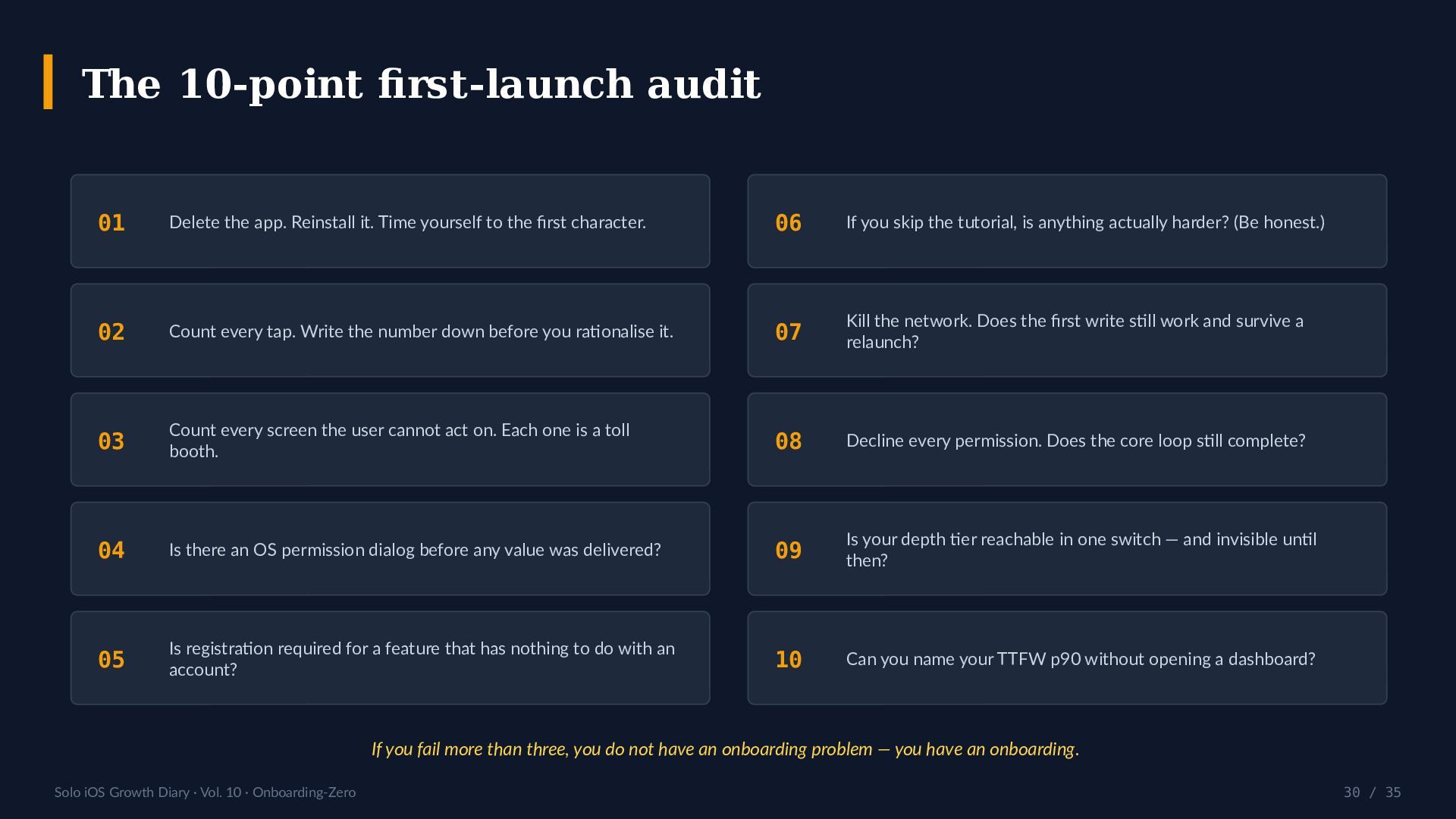1456x819 pixels.
Task: Click the 'TTFW p90' audit item
Action: [1067, 657]
